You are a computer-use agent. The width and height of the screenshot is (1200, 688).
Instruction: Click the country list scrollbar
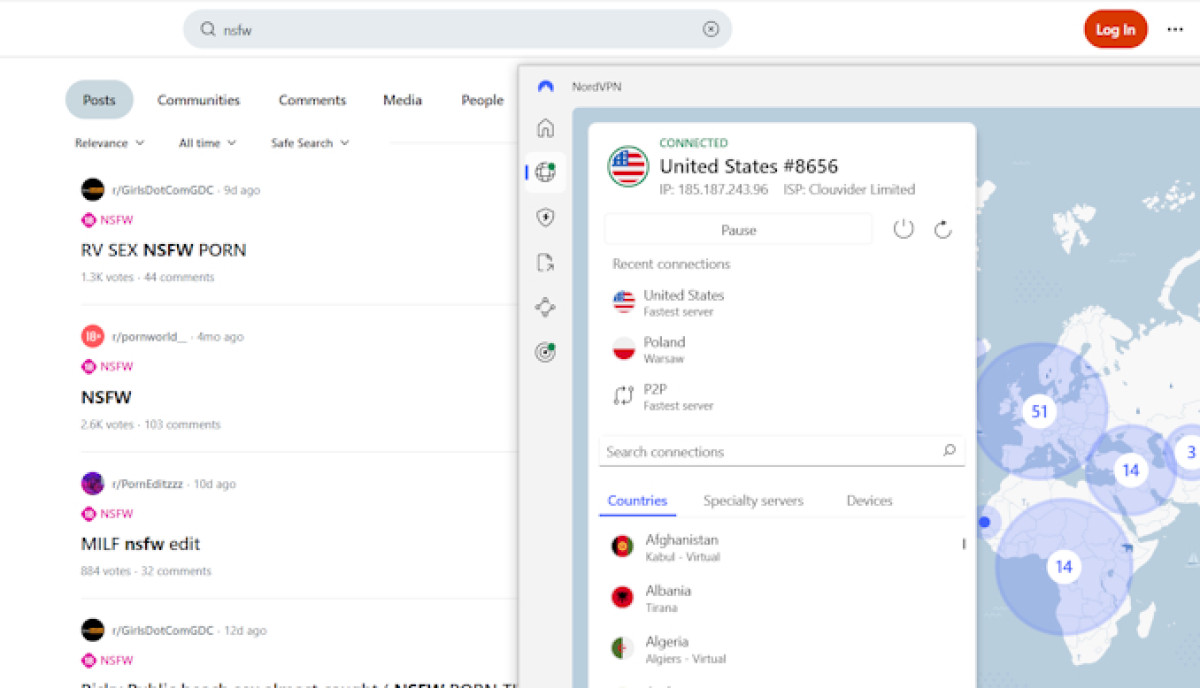[x=964, y=544]
